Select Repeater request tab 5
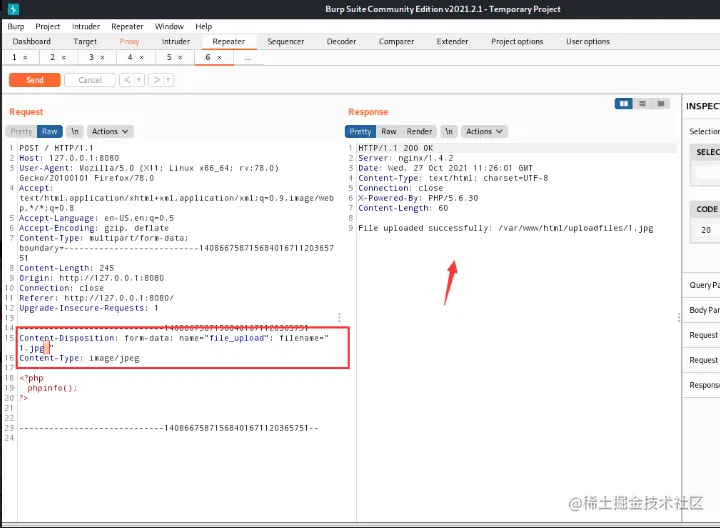 click(x=169, y=57)
